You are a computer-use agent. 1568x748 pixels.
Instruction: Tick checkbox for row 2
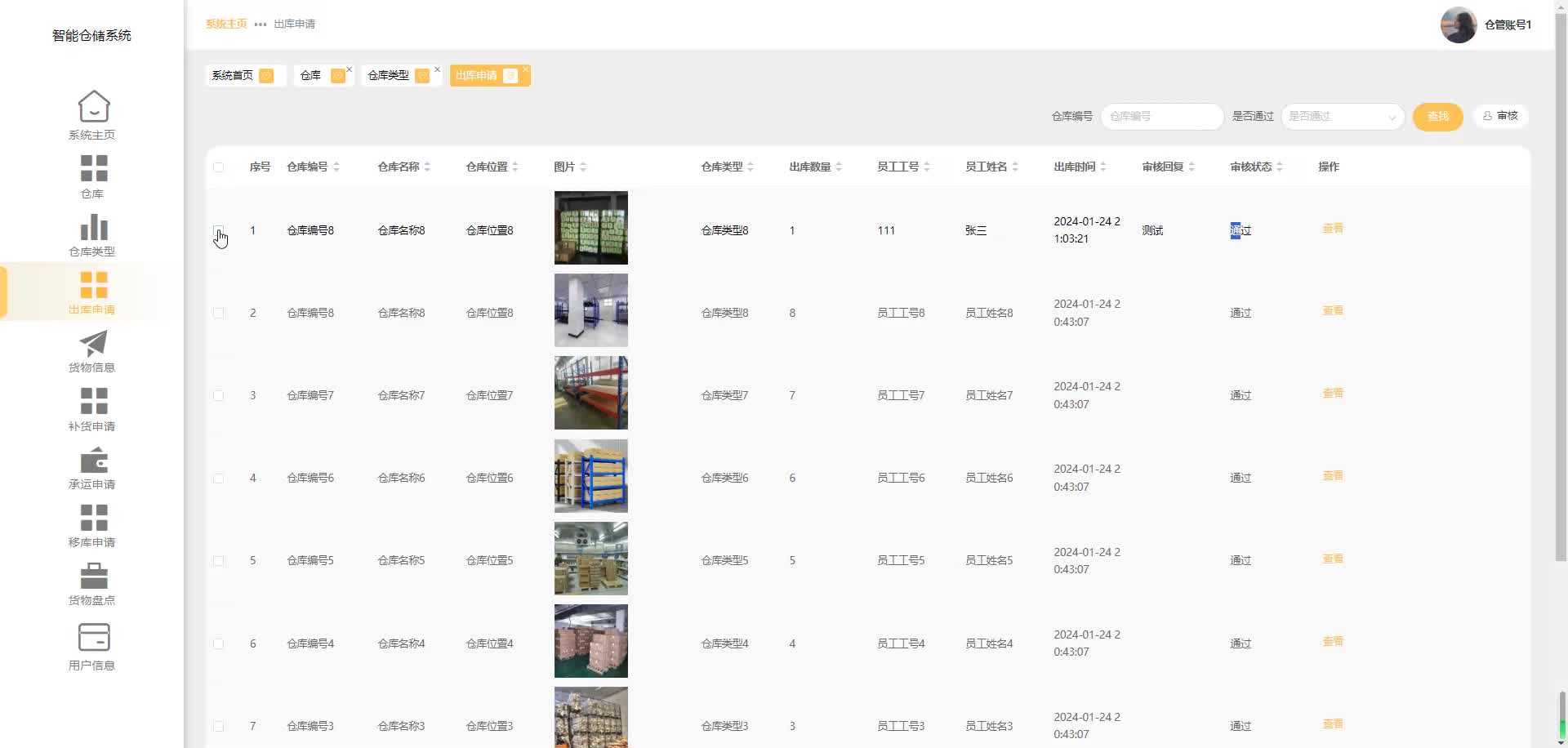[218, 313]
